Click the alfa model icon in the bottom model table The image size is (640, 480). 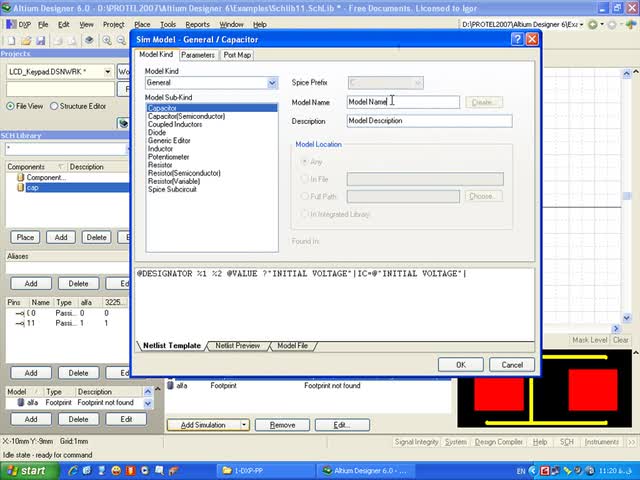click(x=171, y=385)
